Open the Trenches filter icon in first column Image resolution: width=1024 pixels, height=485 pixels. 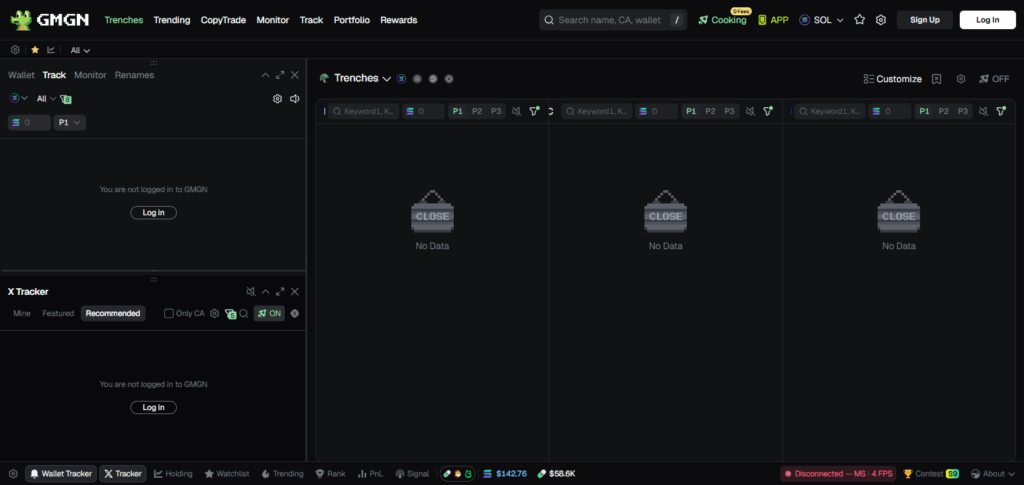[535, 111]
